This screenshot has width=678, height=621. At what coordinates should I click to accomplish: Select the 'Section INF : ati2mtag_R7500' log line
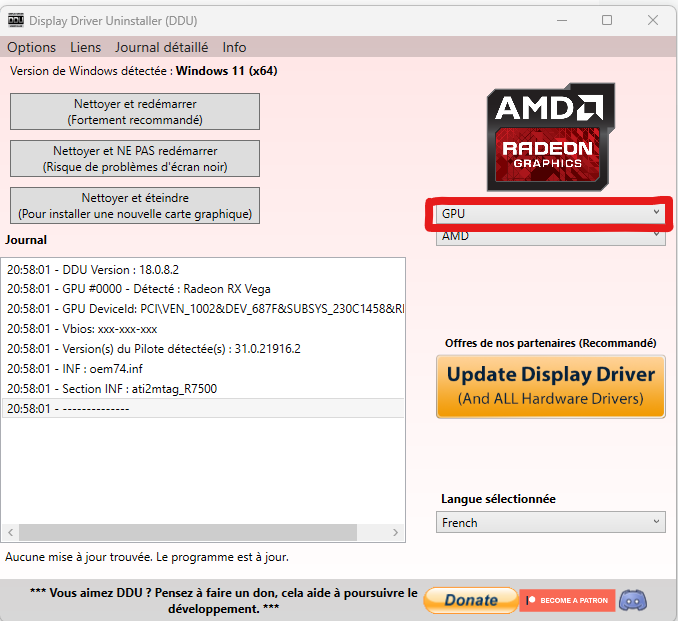point(203,388)
